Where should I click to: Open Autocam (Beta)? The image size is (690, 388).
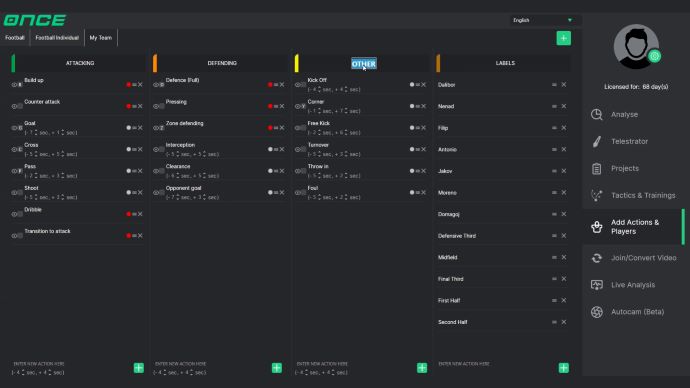pyautogui.click(x=637, y=312)
